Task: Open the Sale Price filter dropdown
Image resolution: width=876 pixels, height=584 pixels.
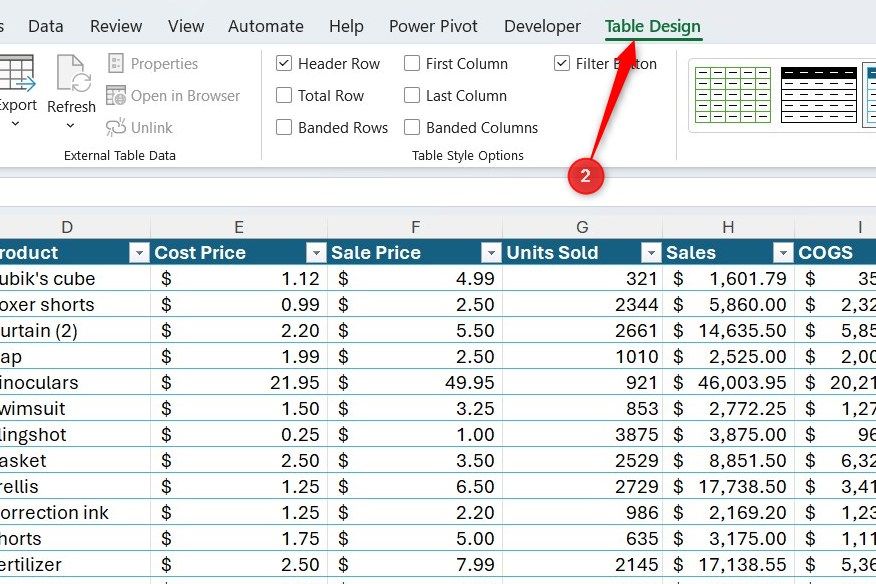Action: (x=491, y=253)
